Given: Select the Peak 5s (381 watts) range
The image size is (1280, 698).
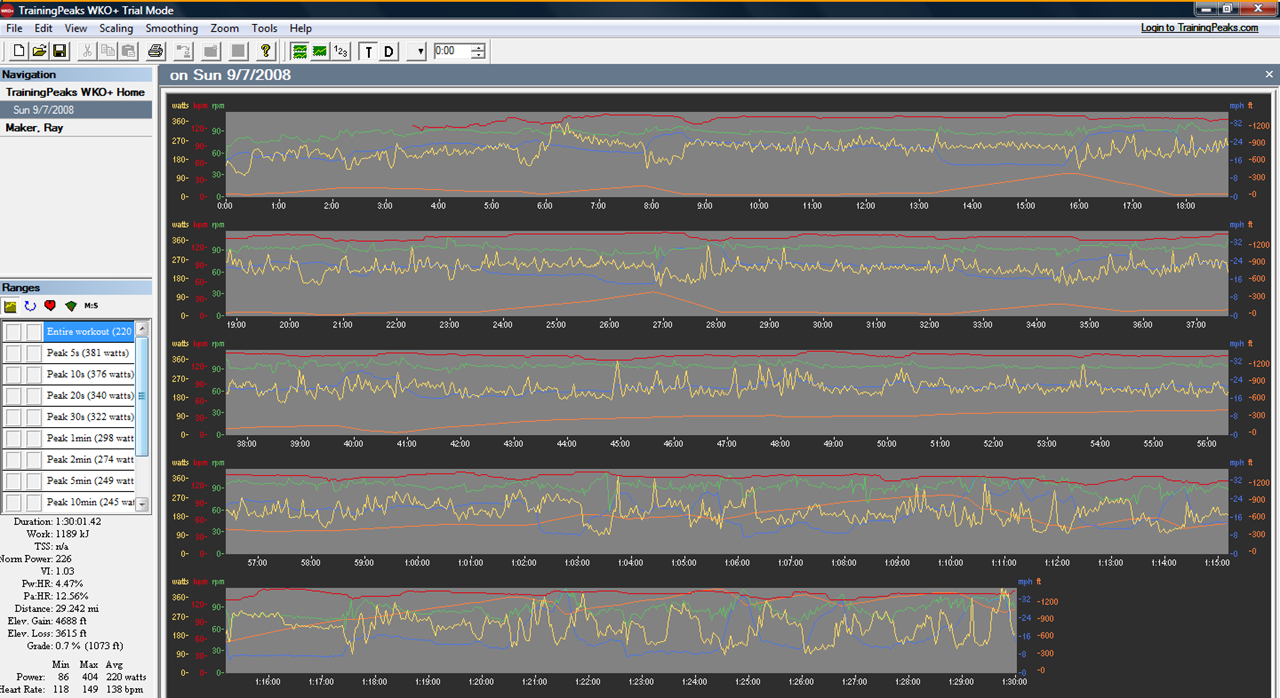Looking at the screenshot, I should 89,353.
